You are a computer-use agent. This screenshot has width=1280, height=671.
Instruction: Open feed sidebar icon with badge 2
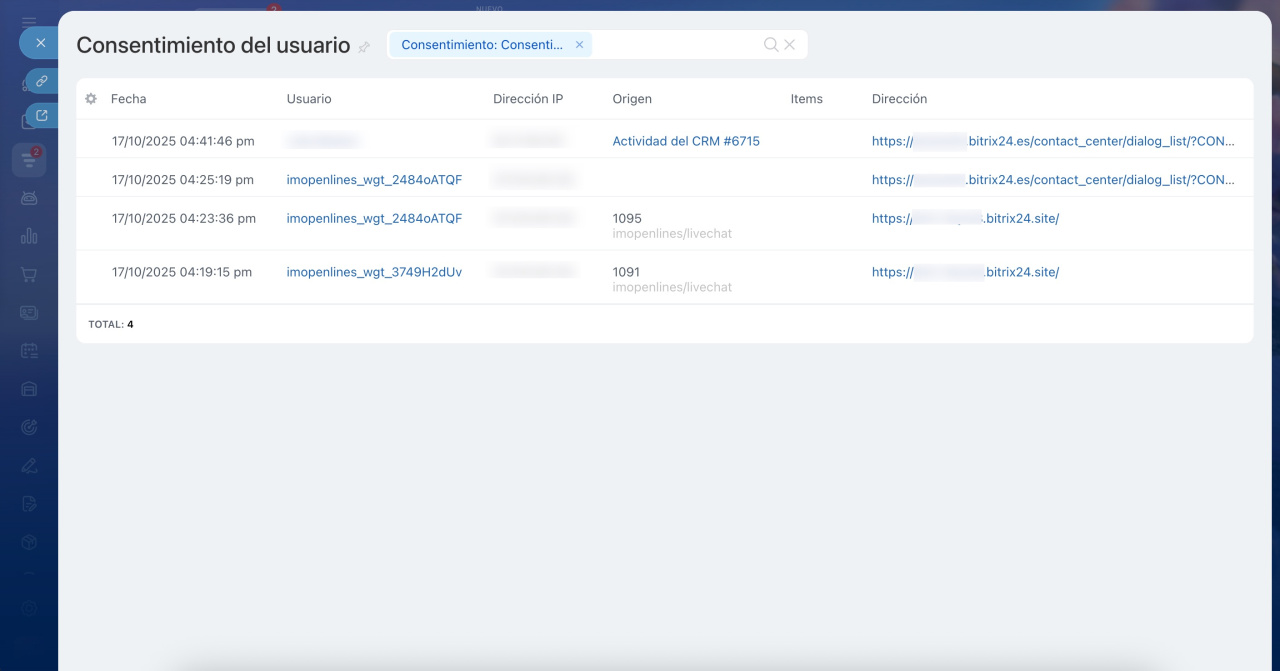tap(29, 159)
